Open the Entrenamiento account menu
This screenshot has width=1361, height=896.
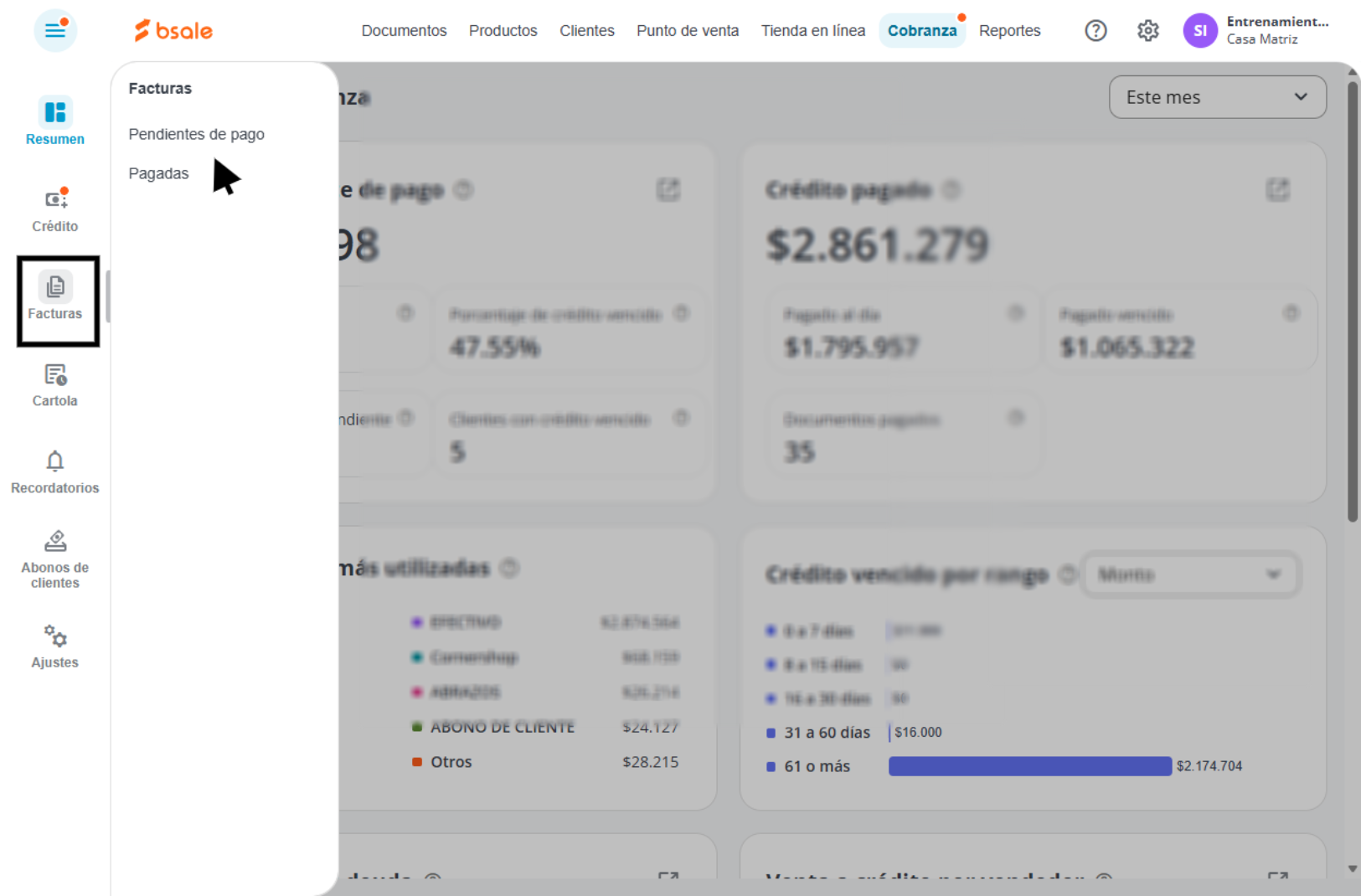click(1256, 31)
